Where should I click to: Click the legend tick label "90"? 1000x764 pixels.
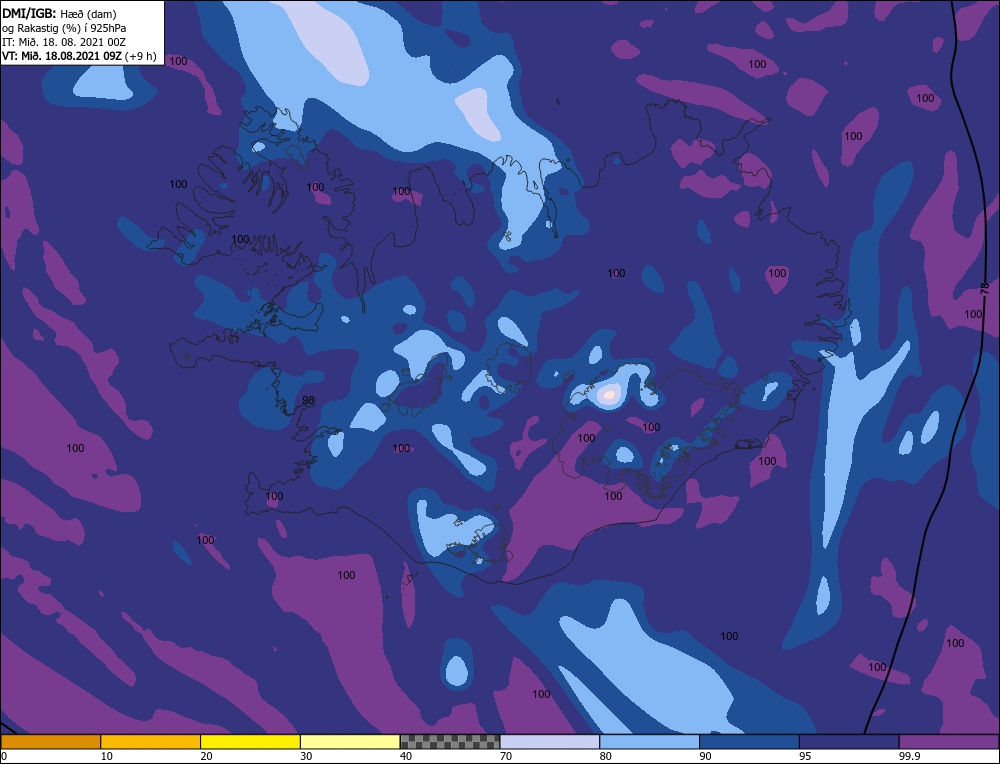click(705, 756)
